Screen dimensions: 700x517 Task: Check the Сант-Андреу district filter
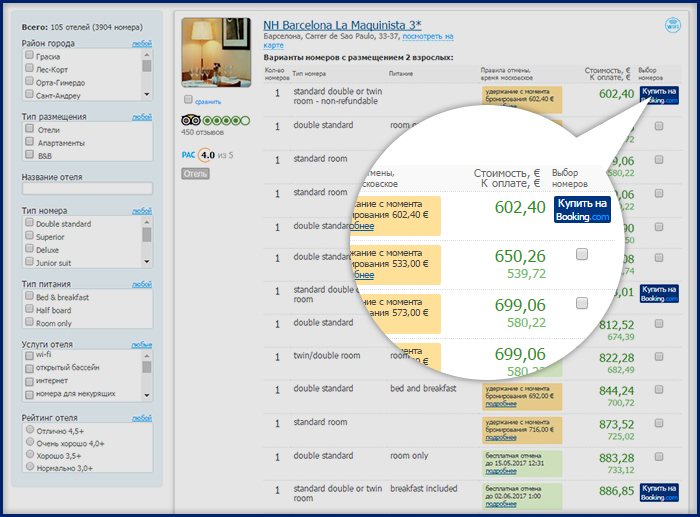pos(29,94)
